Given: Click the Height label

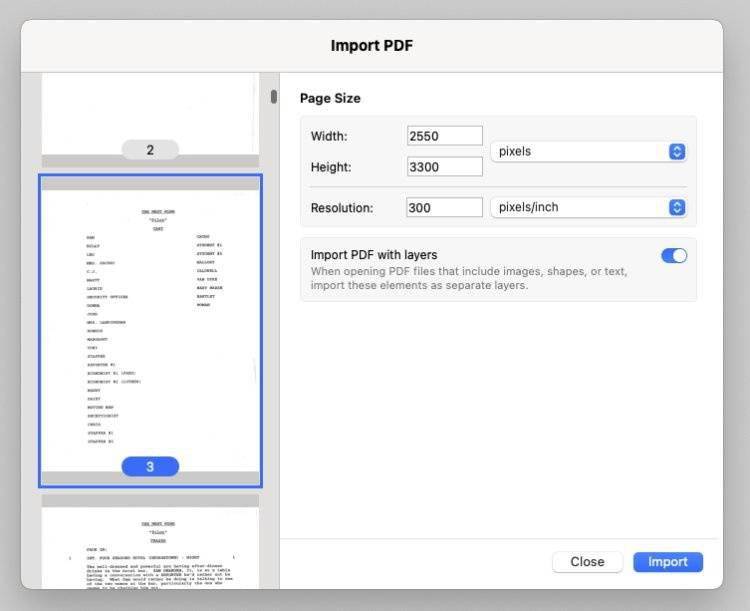Looking at the screenshot, I should point(331,167).
